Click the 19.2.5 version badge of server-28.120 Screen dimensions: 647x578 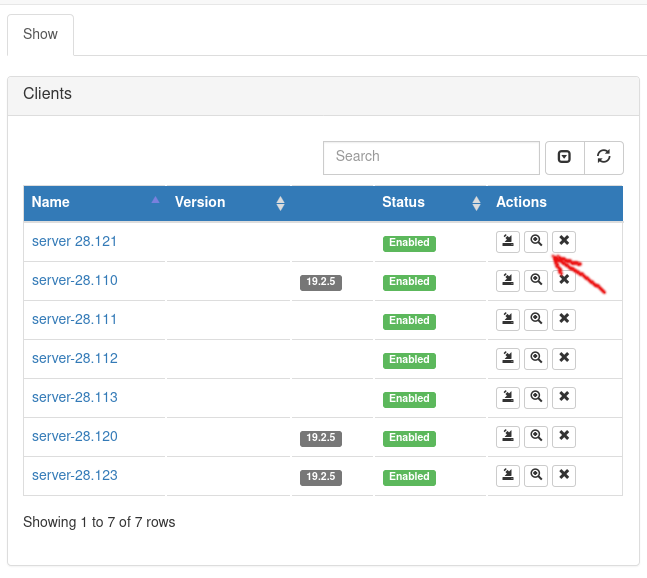click(321, 438)
